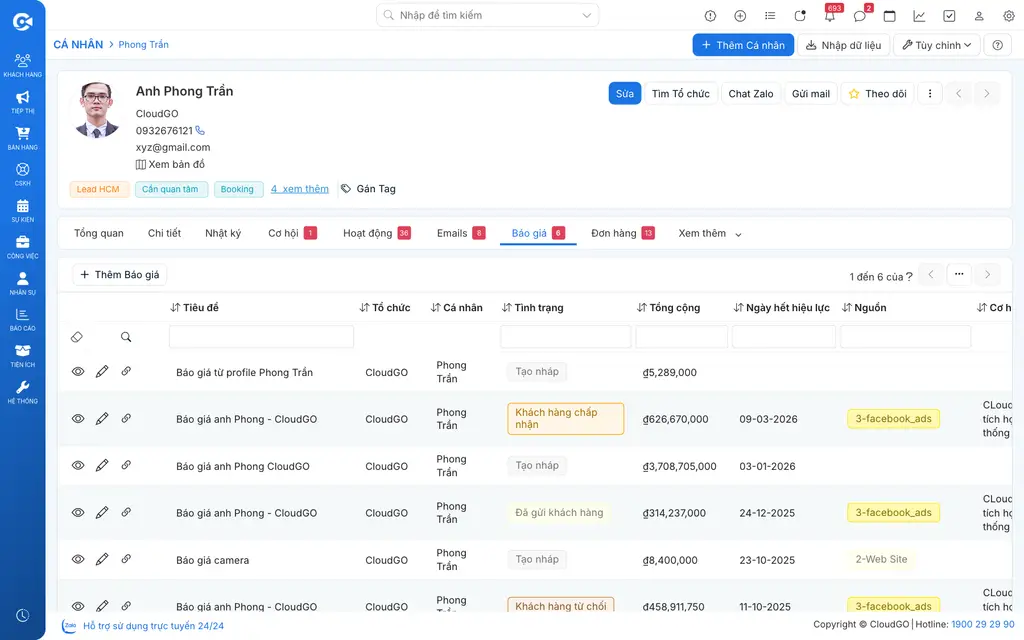
Task: Open the pagination ellipsis options button
Action: click(x=959, y=275)
